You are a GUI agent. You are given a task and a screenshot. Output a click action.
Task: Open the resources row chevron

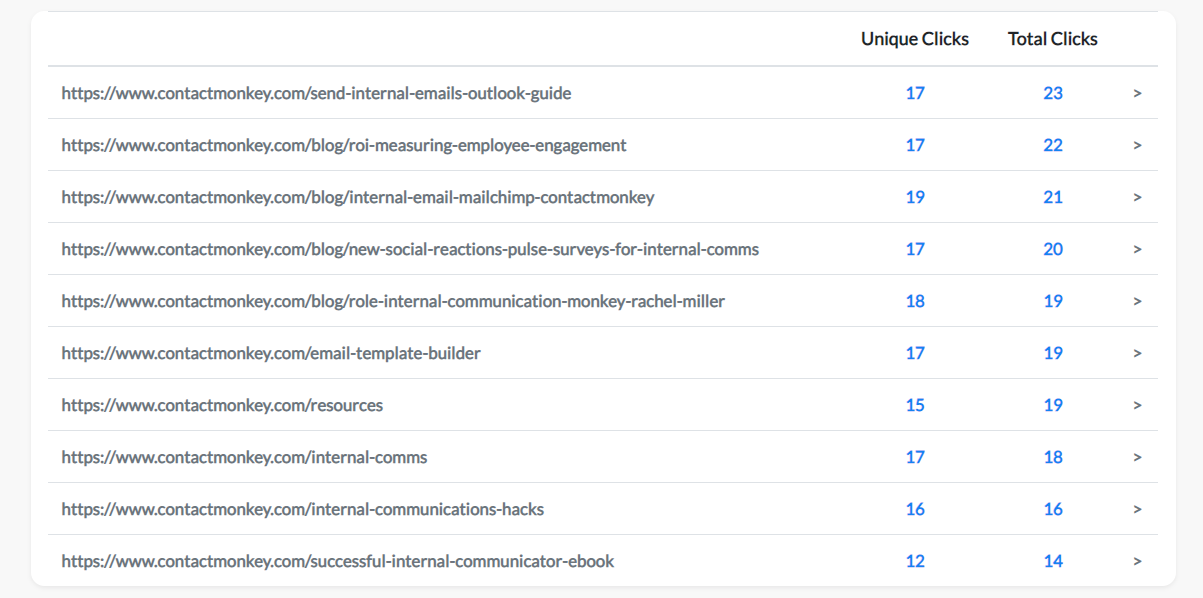[x=1137, y=405]
